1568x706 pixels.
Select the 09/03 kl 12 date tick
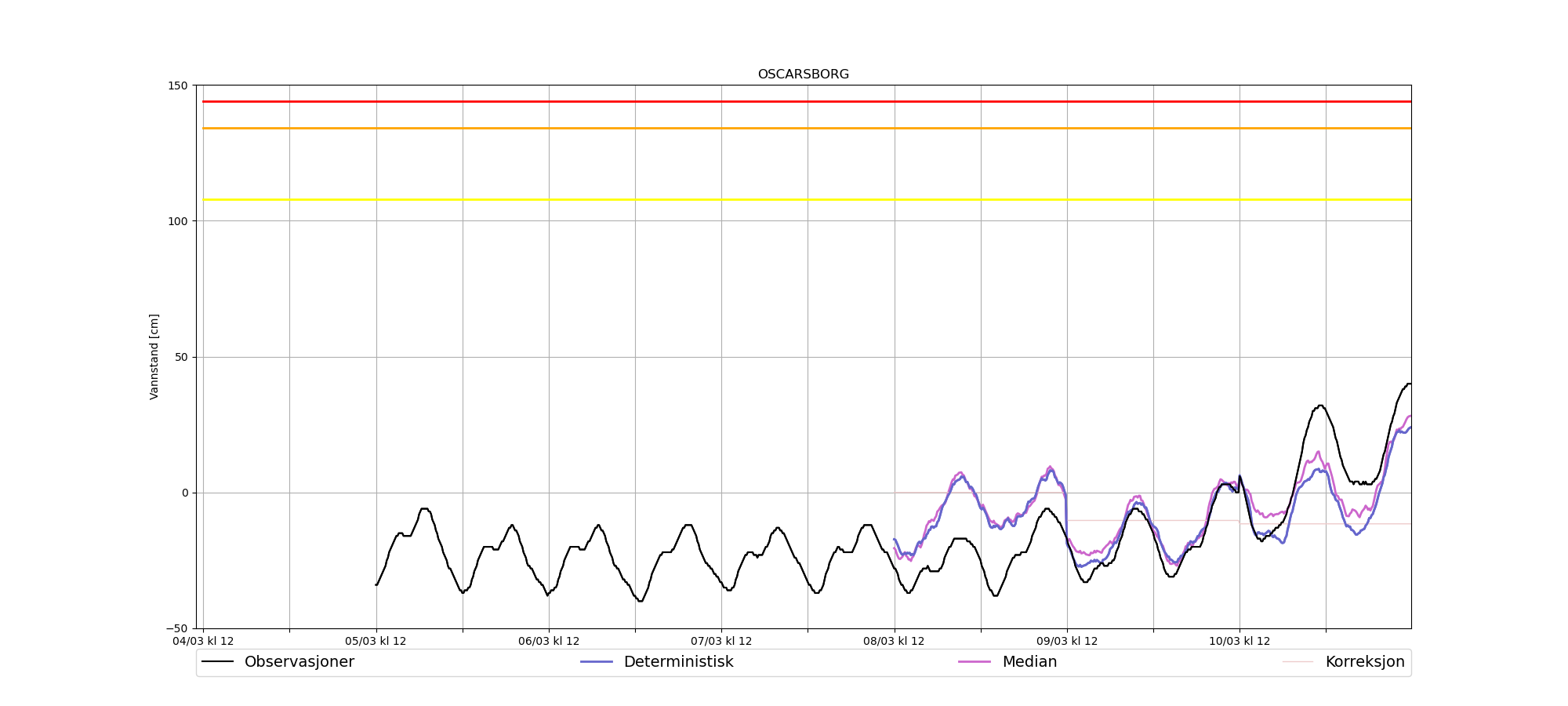[x=1067, y=641]
